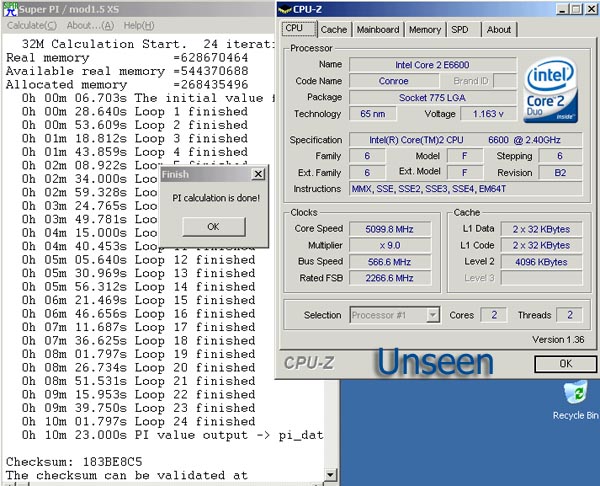
Task: Open the Help menu in Super PI
Action: 139,26
